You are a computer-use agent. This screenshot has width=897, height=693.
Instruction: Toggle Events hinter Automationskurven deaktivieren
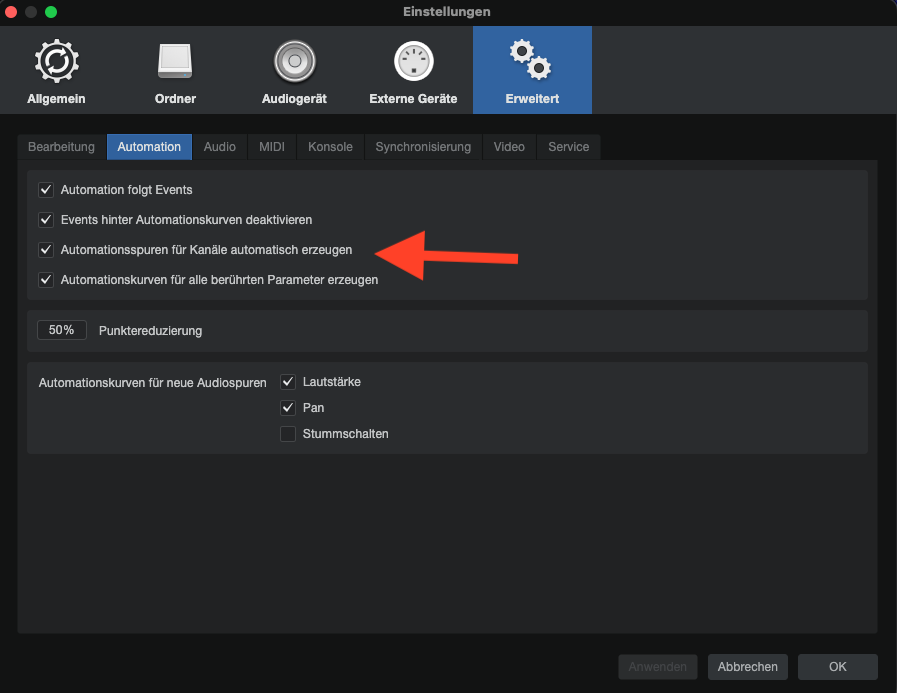[45, 220]
